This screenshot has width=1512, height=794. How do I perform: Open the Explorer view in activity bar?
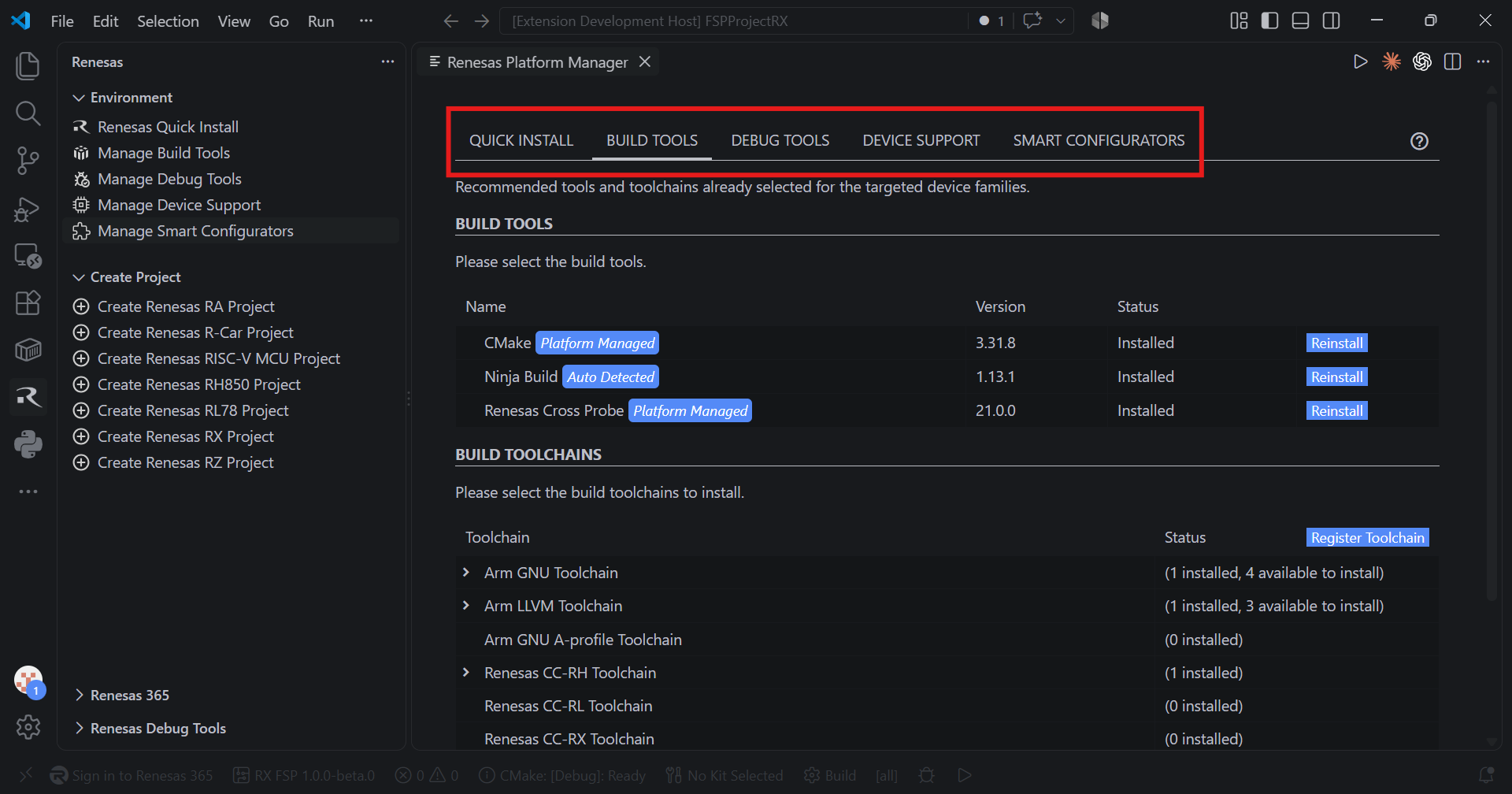pos(28,65)
